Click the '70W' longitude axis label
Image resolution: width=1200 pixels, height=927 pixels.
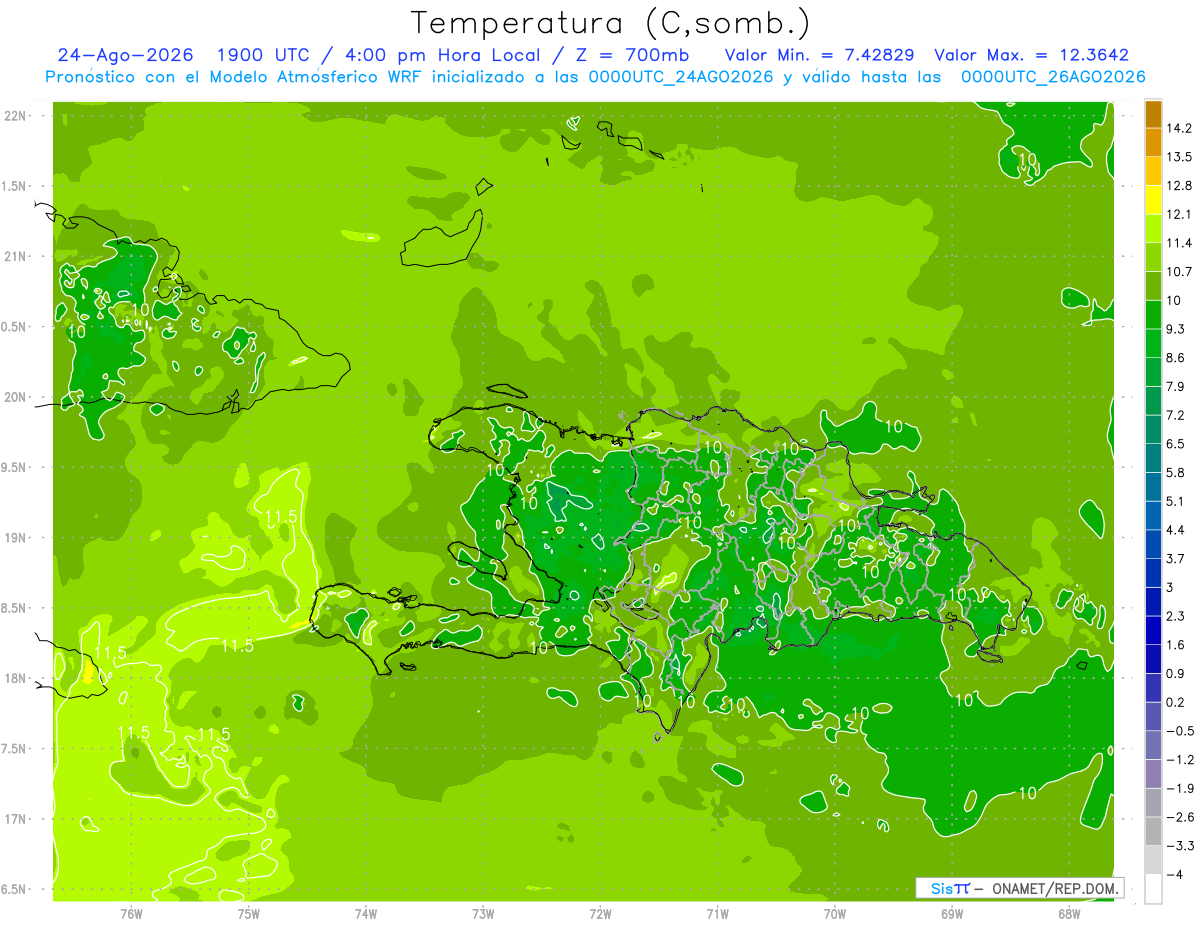(x=835, y=914)
